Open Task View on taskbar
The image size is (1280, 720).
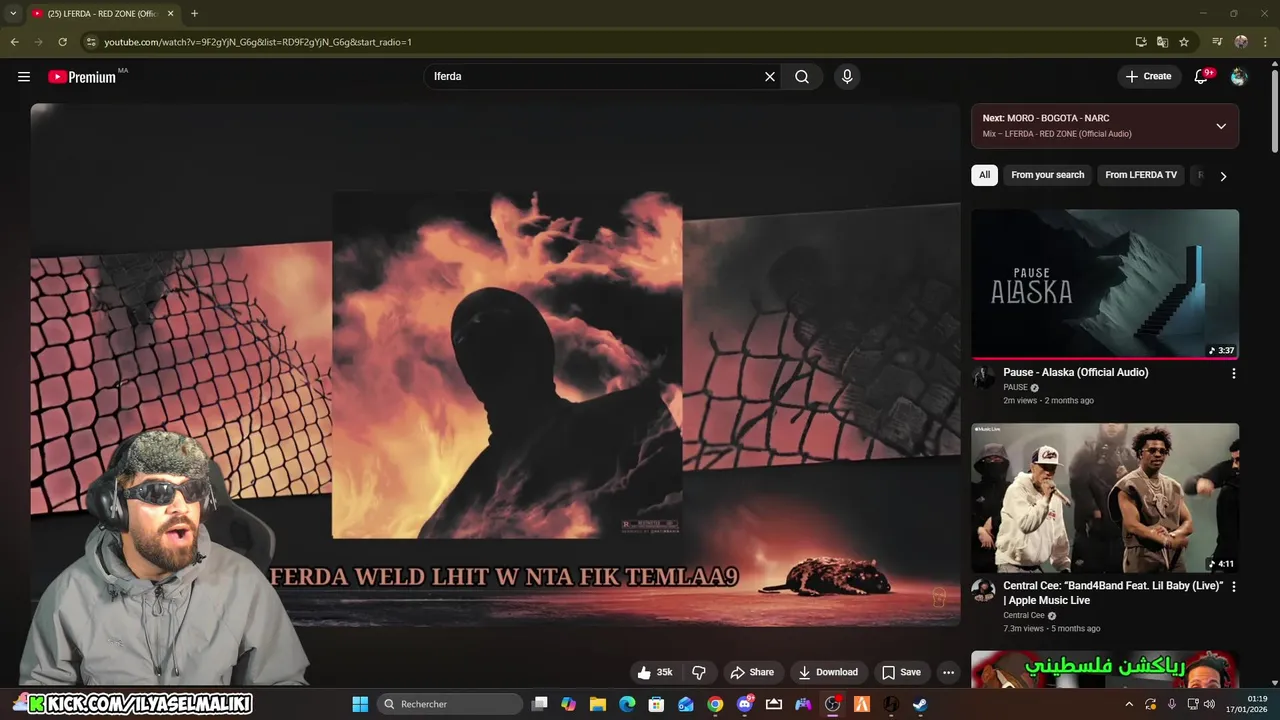coord(540,704)
